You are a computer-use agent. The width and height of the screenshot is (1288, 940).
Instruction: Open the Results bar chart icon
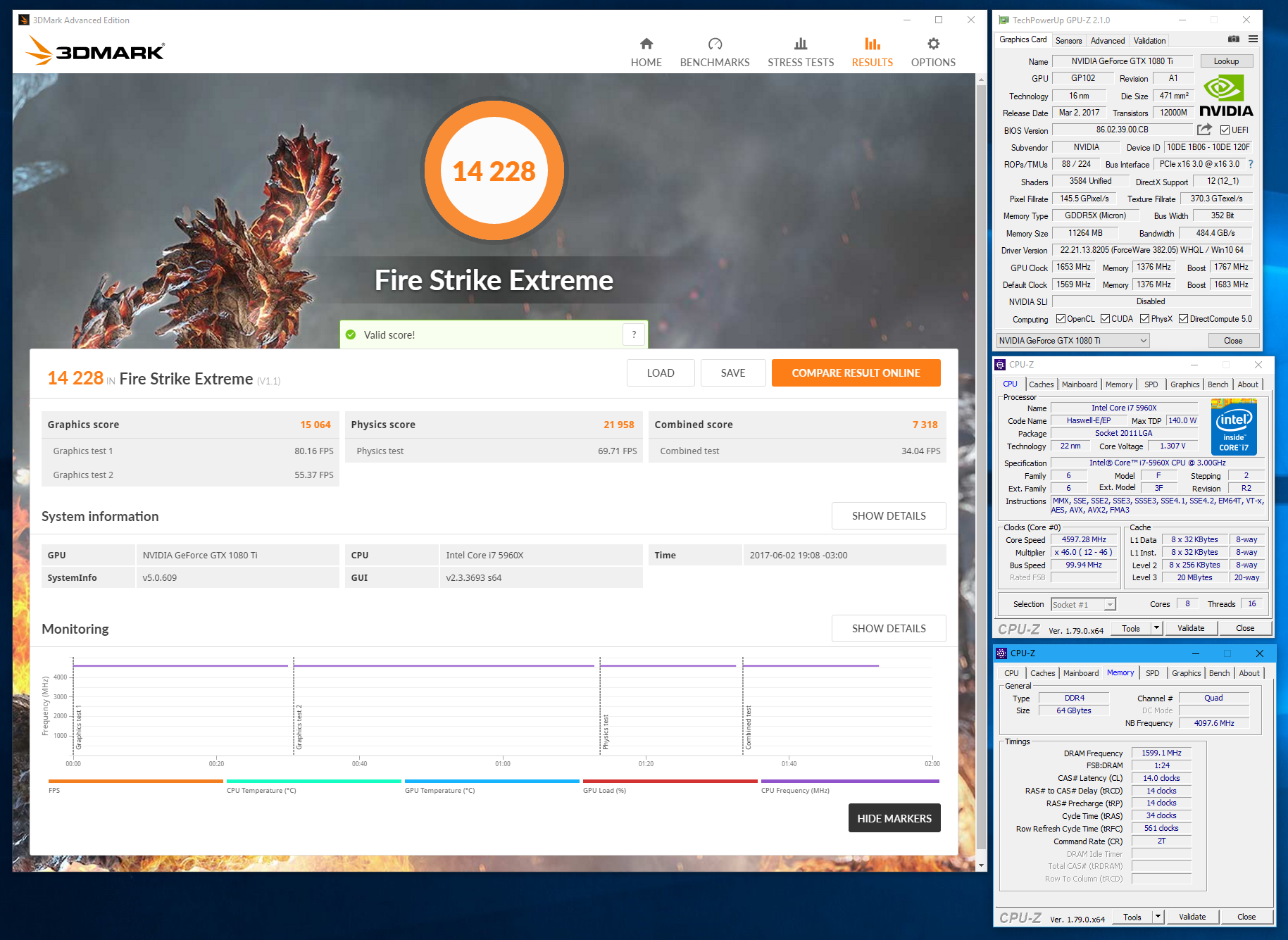[873, 44]
